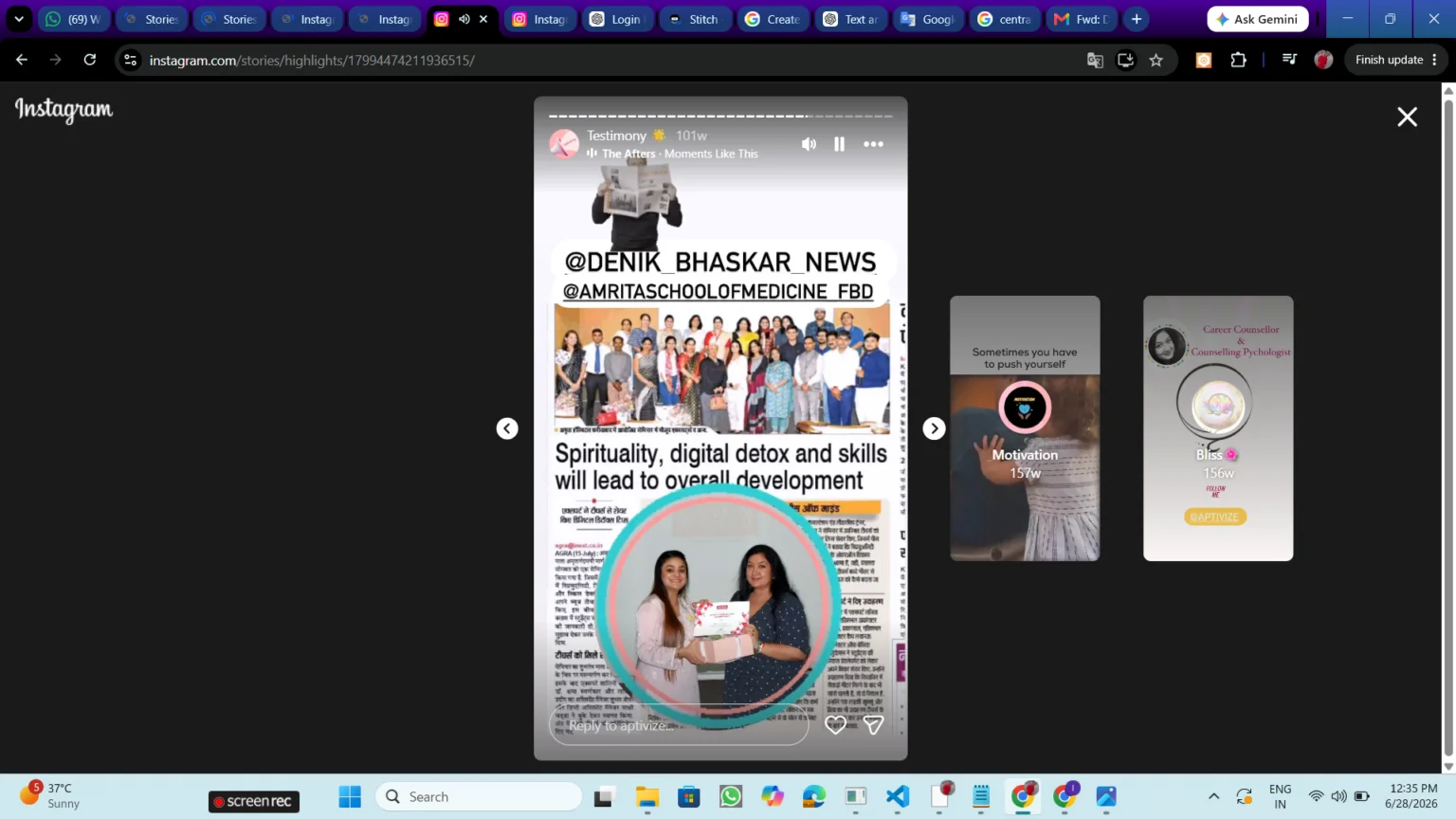The height and width of the screenshot is (819, 1456).
Task: Click the screenrec recording widget
Action: coord(254,801)
